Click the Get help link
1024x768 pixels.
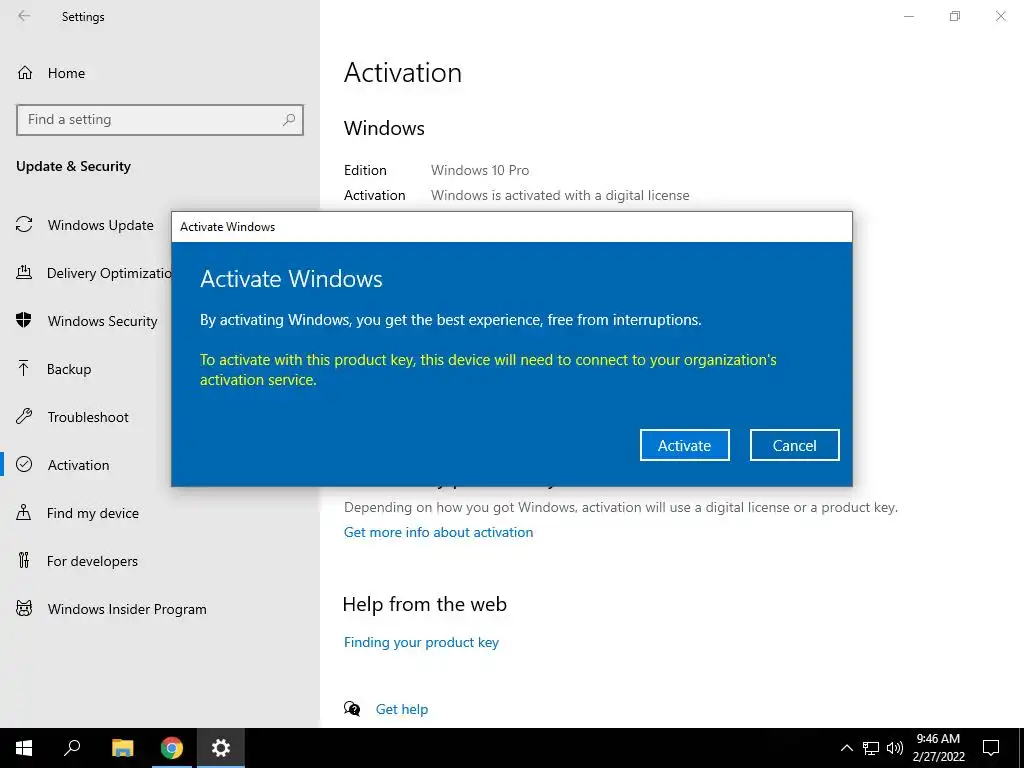402,709
